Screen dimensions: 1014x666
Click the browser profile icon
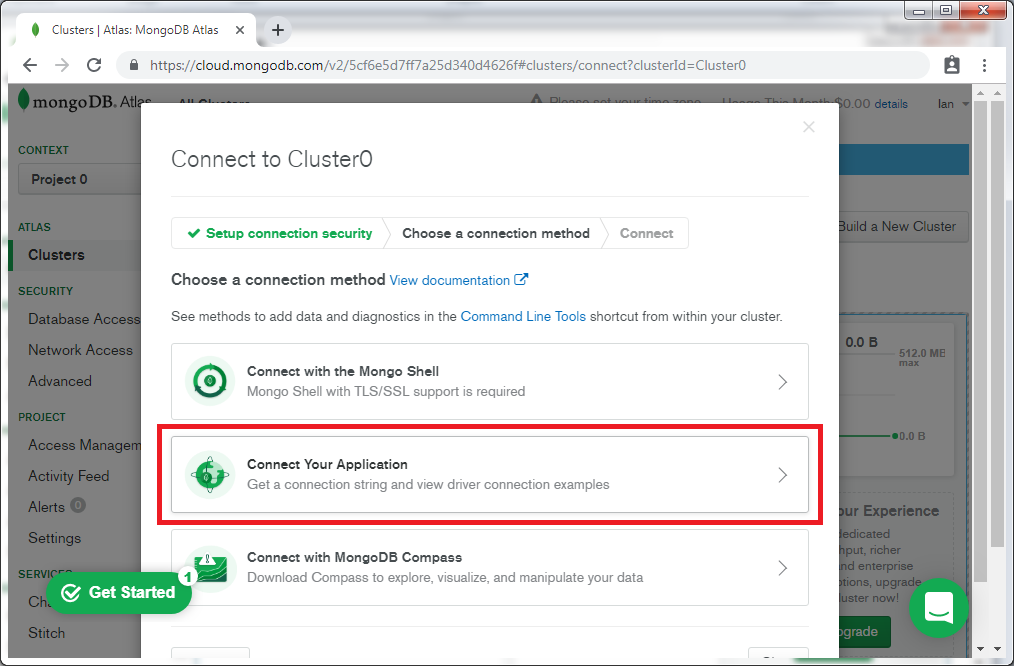tap(952, 65)
